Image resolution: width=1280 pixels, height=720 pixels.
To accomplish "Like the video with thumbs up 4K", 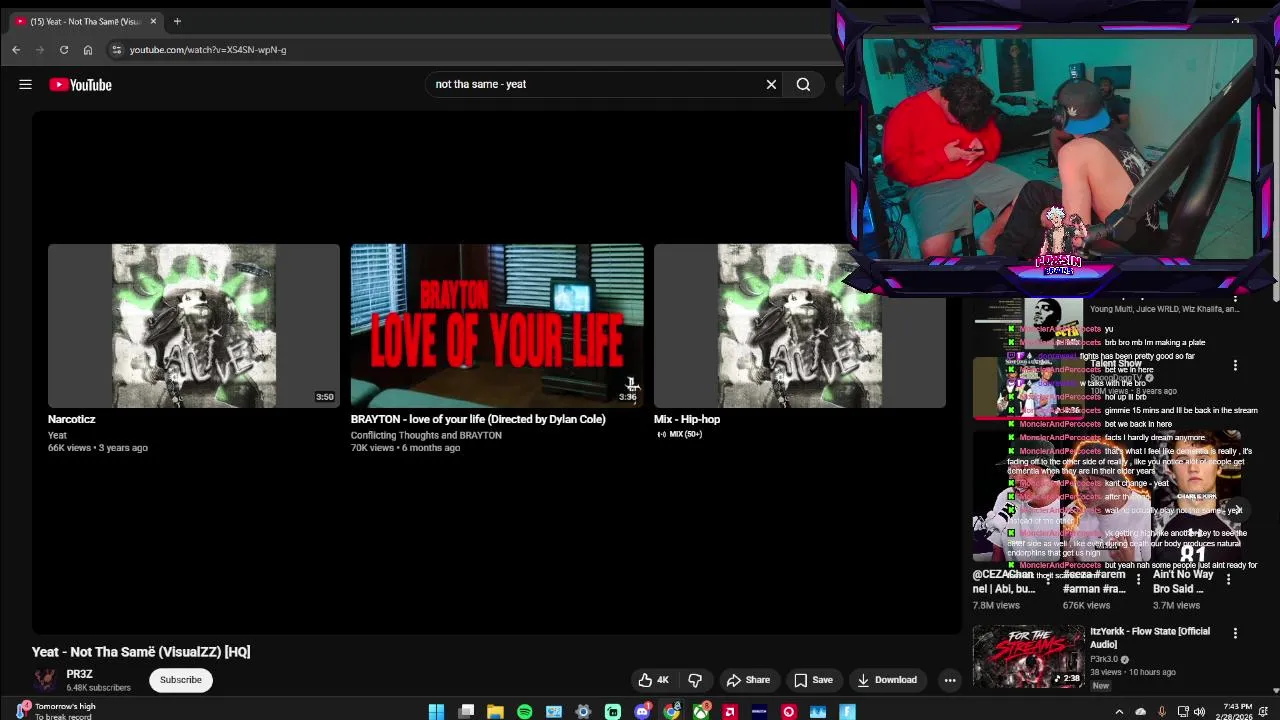I will (x=653, y=680).
